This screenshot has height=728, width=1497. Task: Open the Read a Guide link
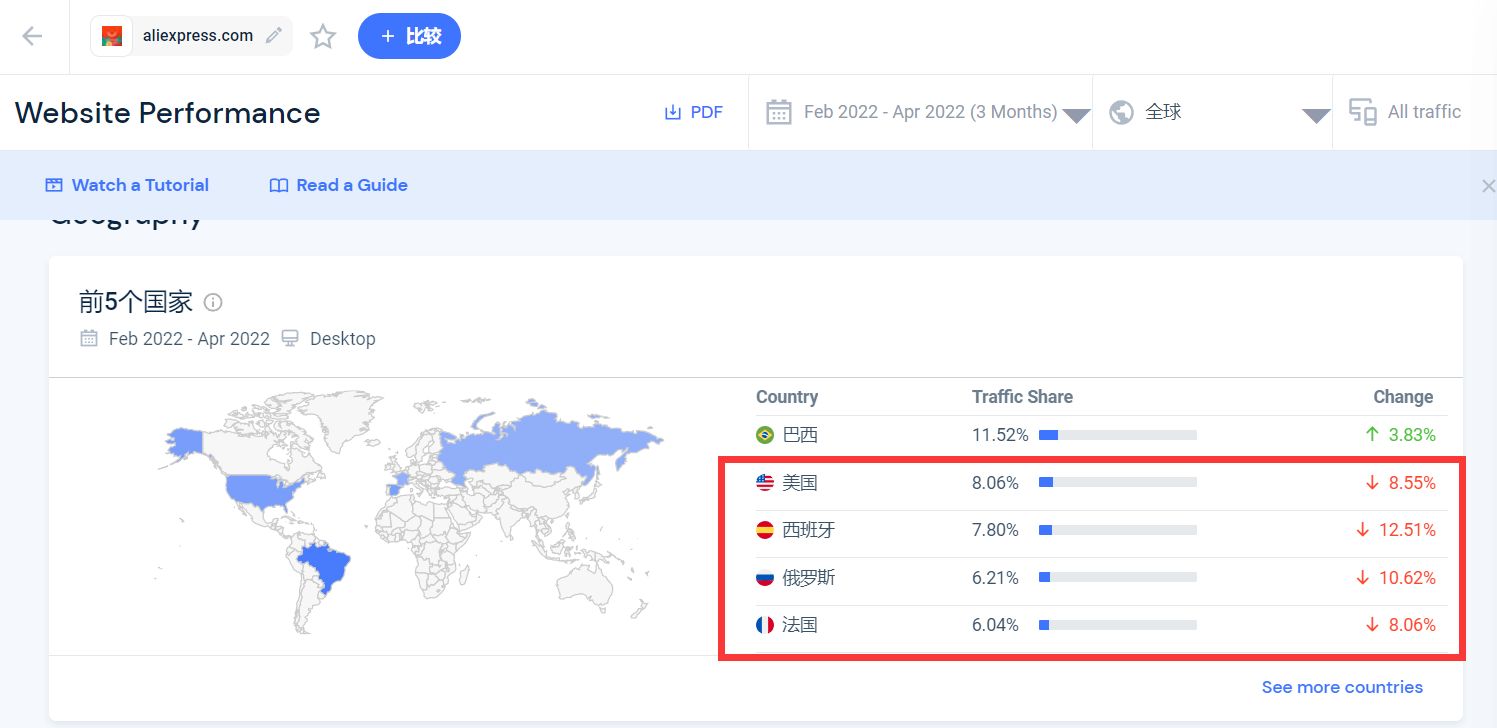point(339,185)
